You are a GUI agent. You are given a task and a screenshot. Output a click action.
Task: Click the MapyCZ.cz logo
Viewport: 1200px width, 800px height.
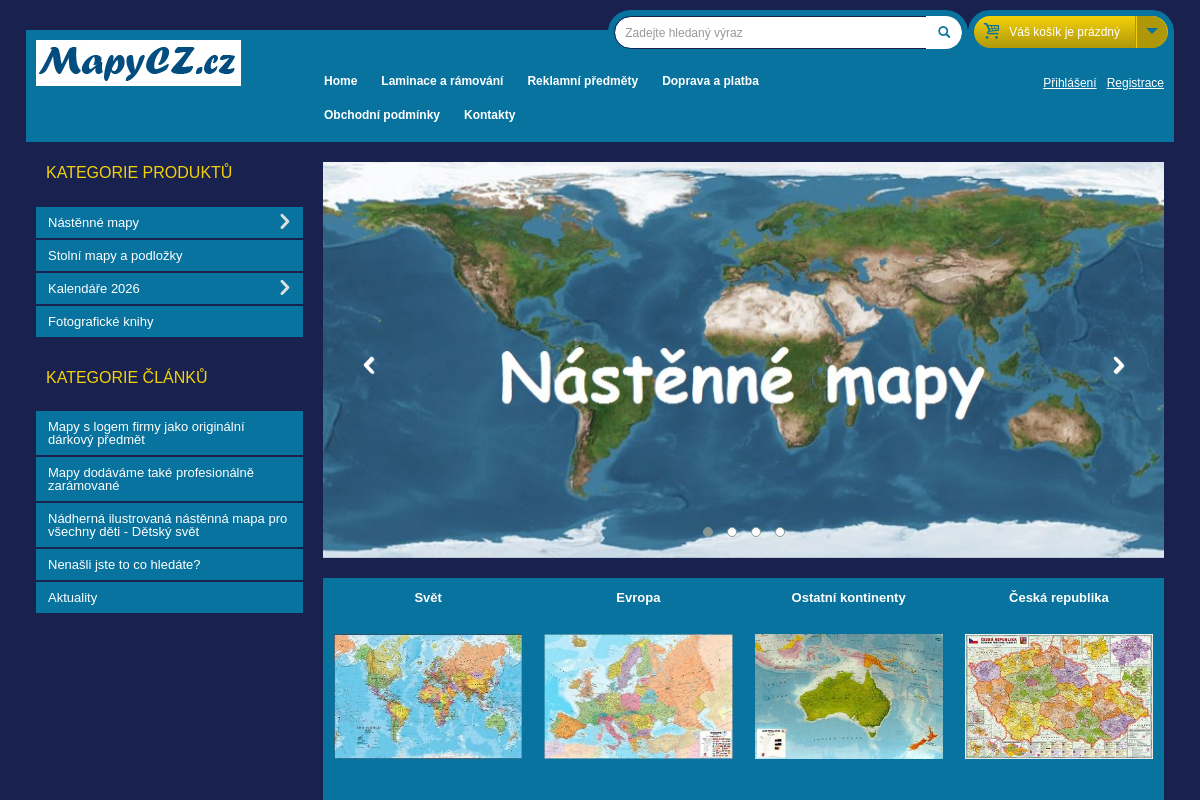tap(138, 62)
